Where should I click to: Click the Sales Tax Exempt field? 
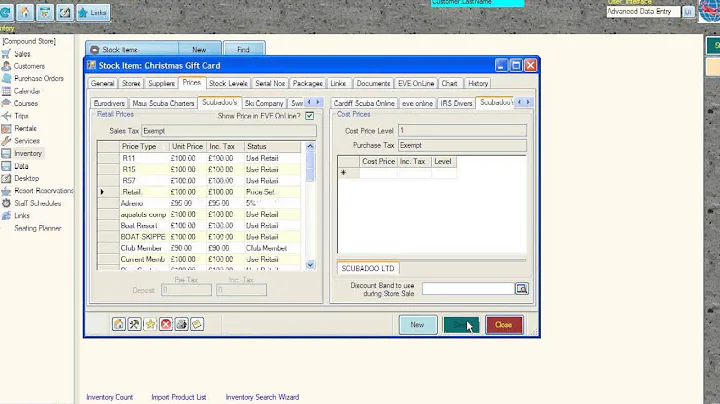coord(229,131)
